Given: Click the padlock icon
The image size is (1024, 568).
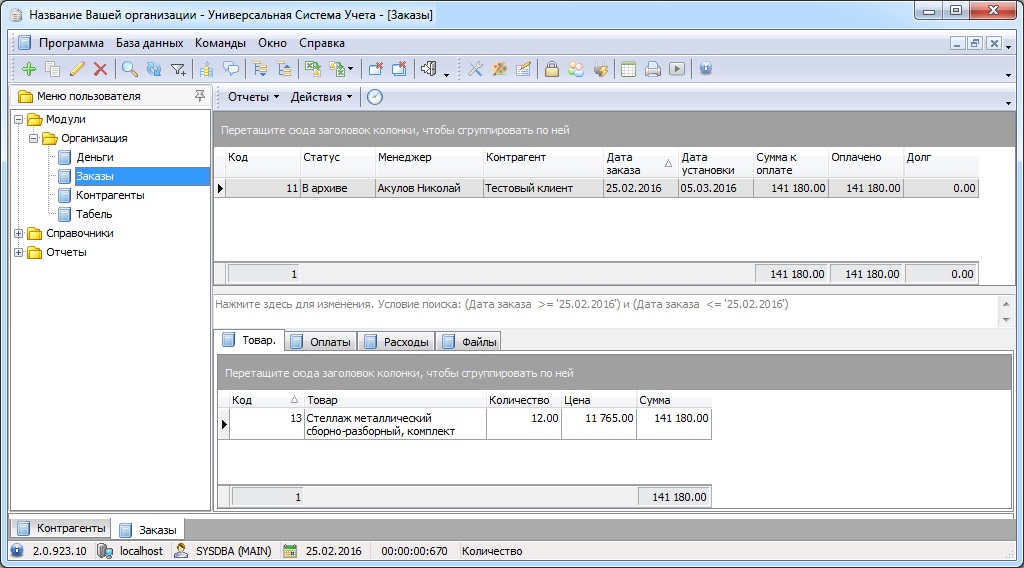Looking at the screenshot, I should (x=552, y=69).
